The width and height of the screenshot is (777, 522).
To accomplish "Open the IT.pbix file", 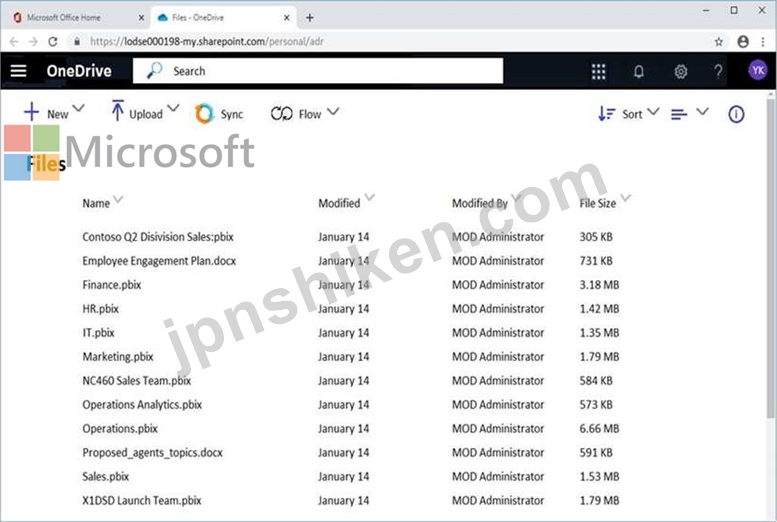I will pos(98,333).
